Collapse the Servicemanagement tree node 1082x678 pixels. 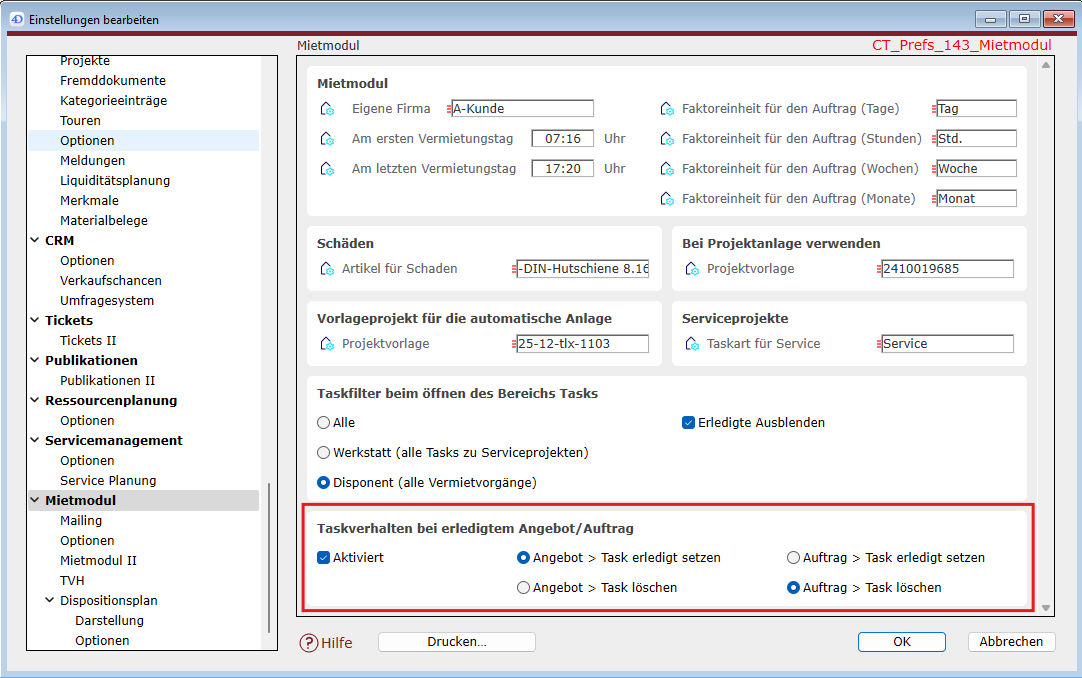point(35,440)
